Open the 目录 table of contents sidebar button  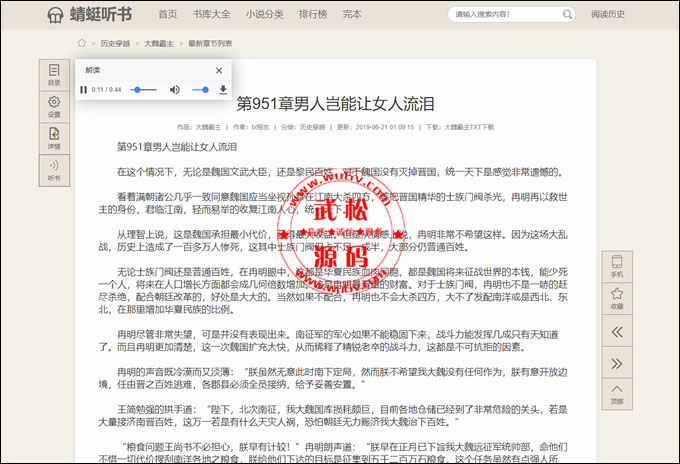54,75
